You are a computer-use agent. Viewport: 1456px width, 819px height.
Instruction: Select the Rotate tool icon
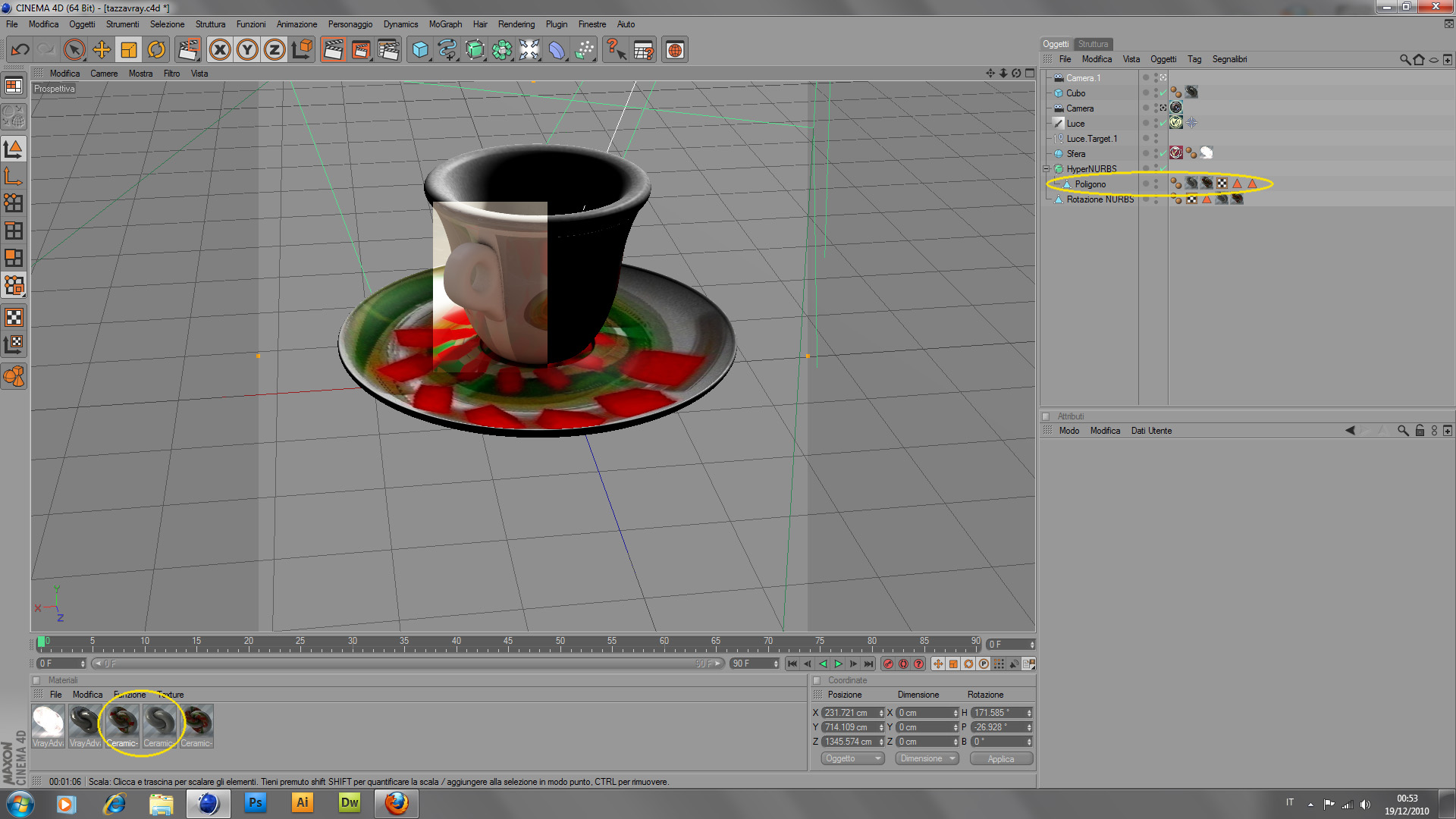coord(156,50)
